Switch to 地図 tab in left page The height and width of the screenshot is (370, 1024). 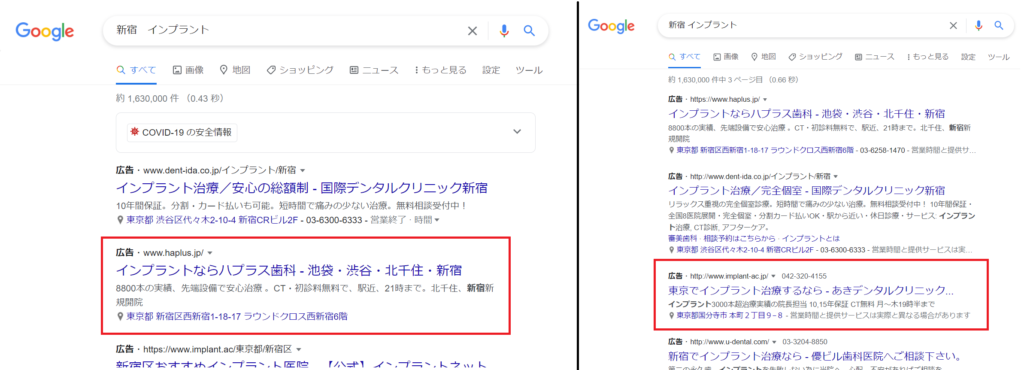pos(235,70)
